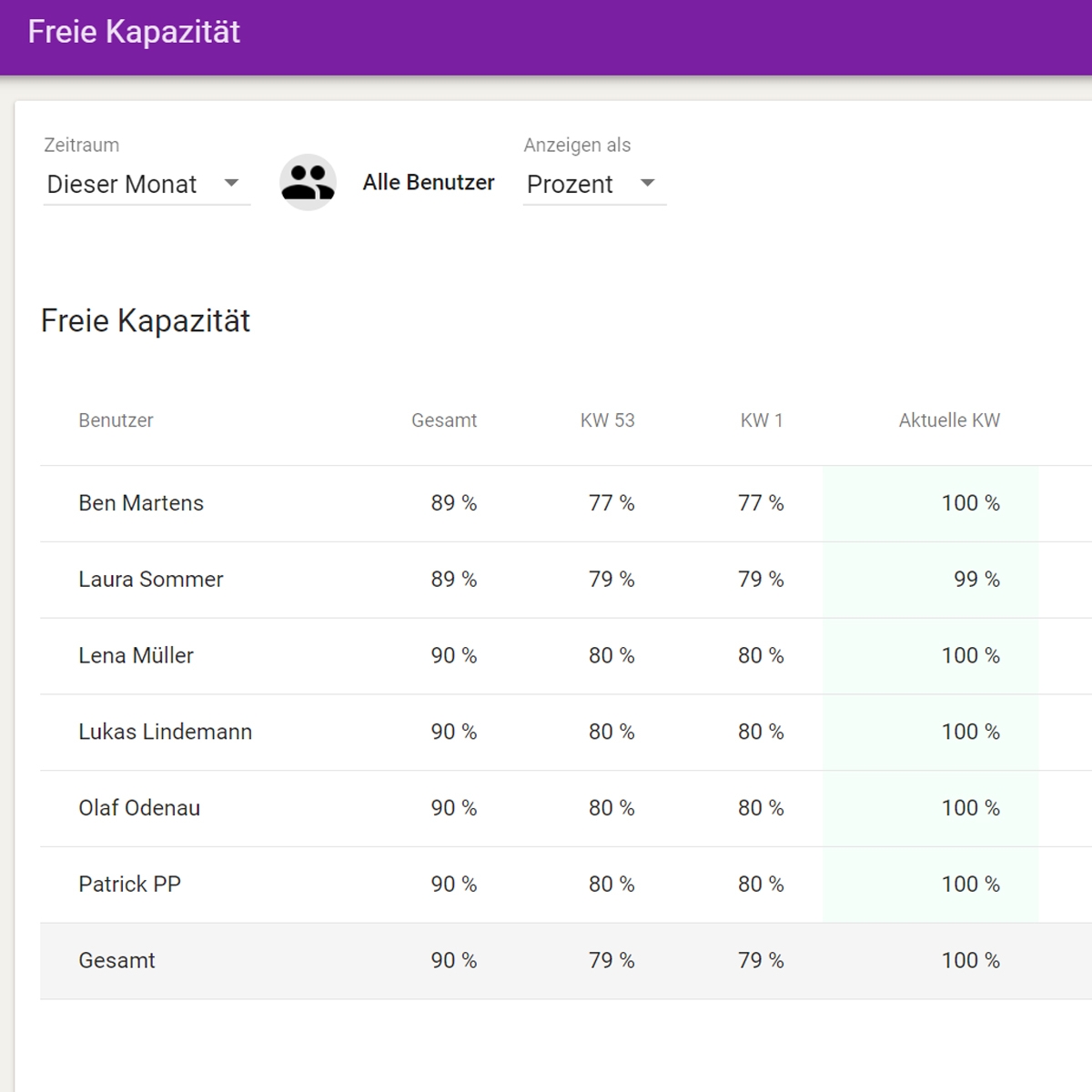1092x1092 pixels.
Task: Click Ben Martens' KW 53 value
Action: pos(611,503)
